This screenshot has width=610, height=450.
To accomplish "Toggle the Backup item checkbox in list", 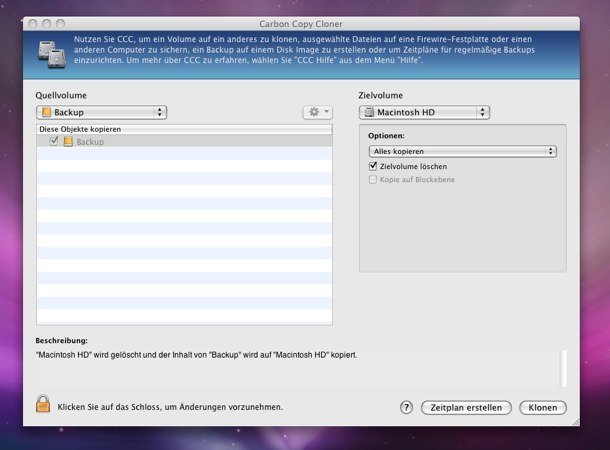I will point(54,141).
